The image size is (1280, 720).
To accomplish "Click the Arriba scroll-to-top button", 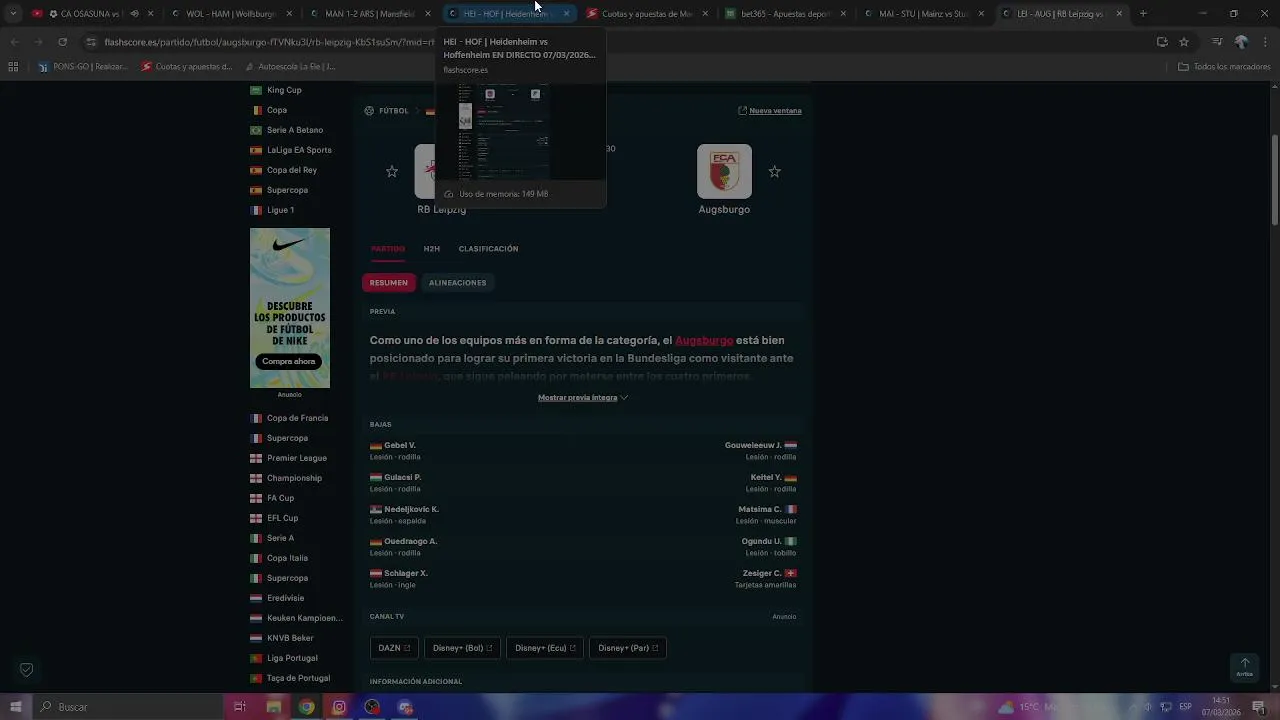I will [x=1244, y=666].
